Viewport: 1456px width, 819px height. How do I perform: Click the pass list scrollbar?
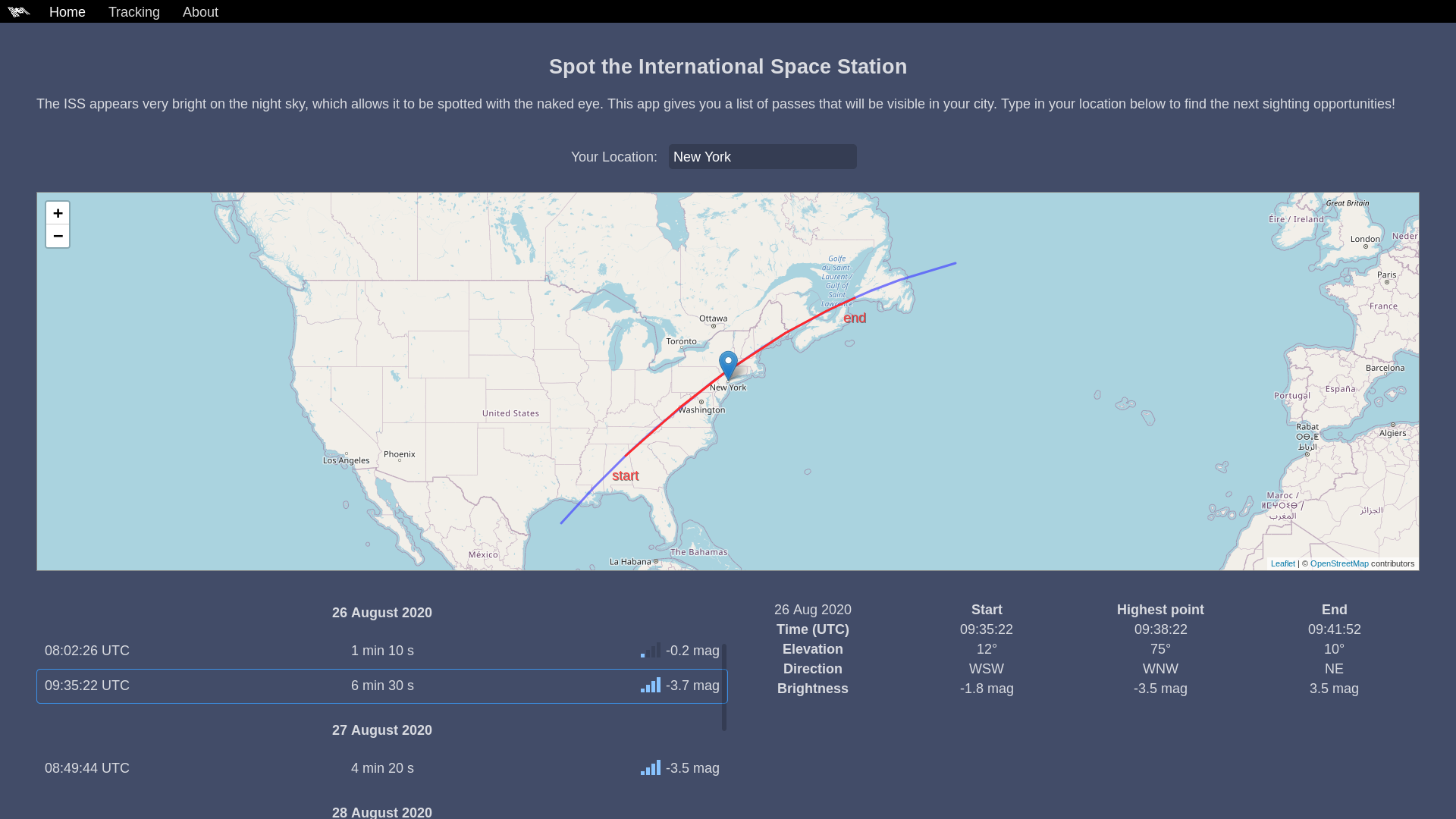point(724,687)
